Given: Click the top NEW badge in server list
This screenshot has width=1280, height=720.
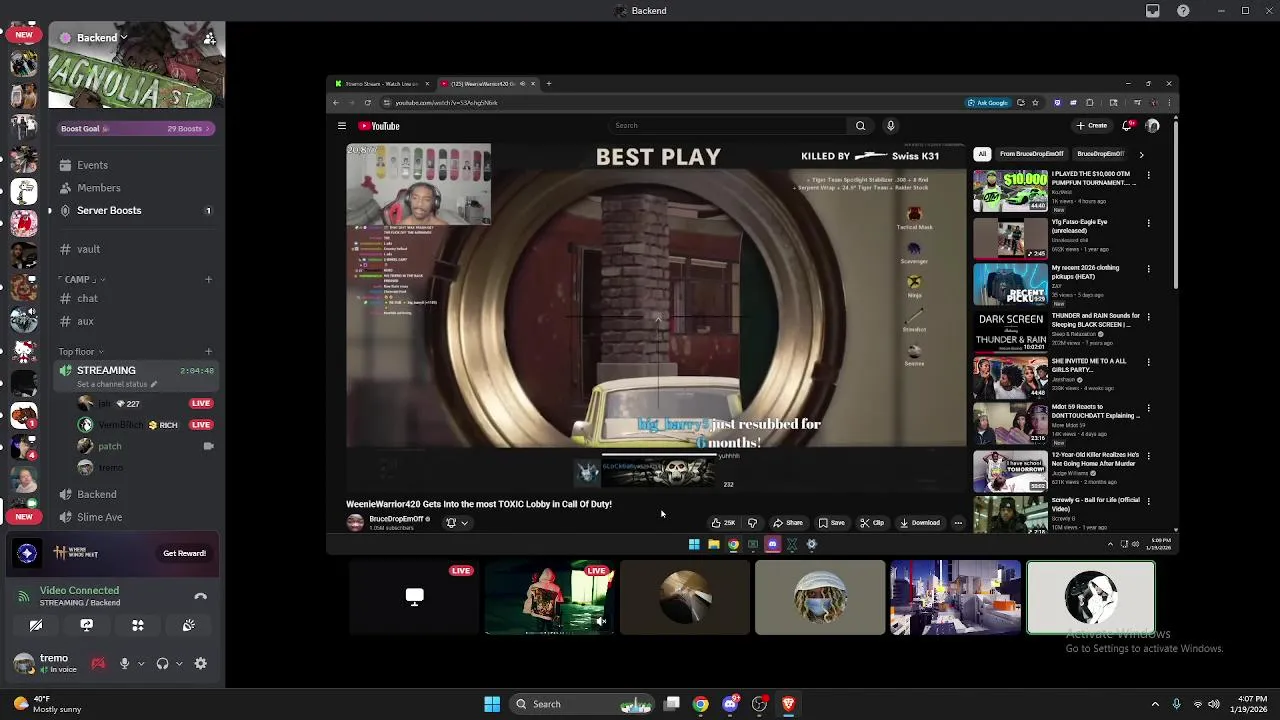Looking at the screenshot, I should (24, 35).
